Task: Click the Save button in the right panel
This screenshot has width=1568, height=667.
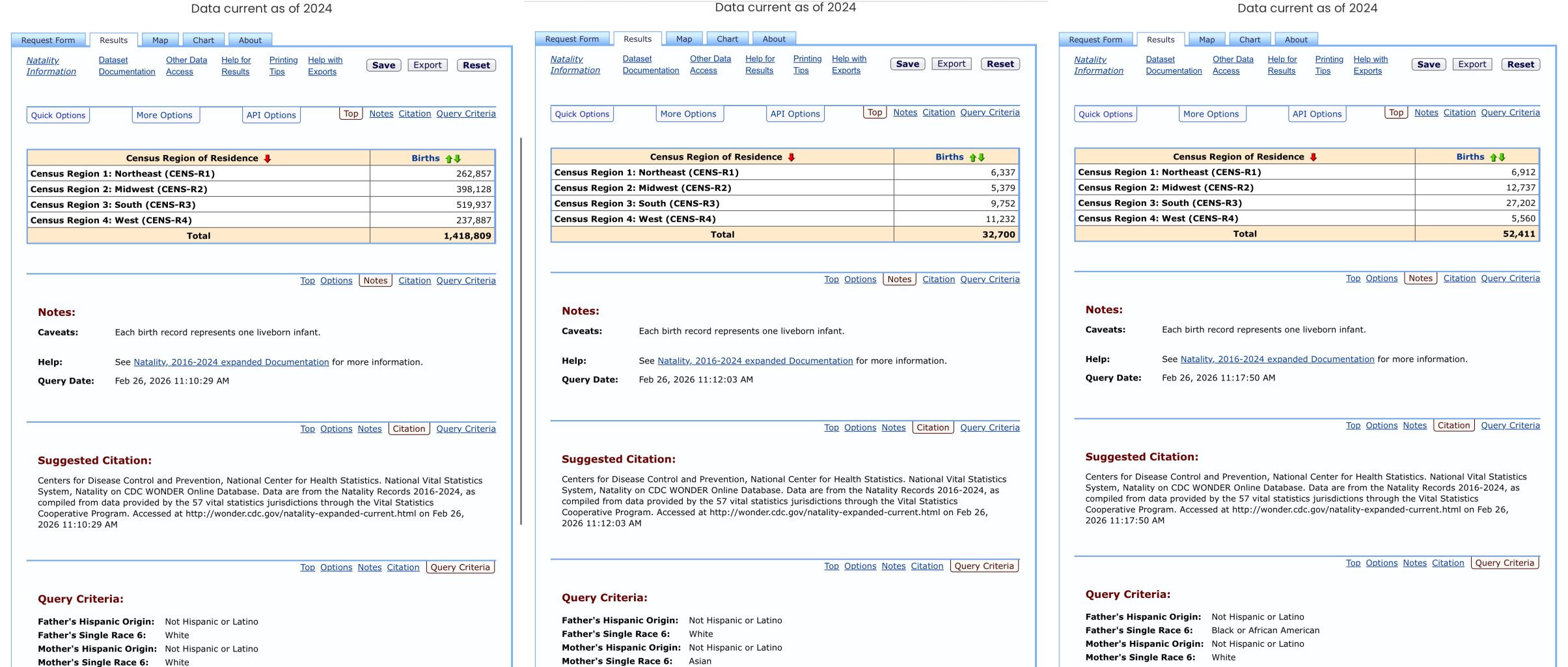Action: click(1429, 64)
